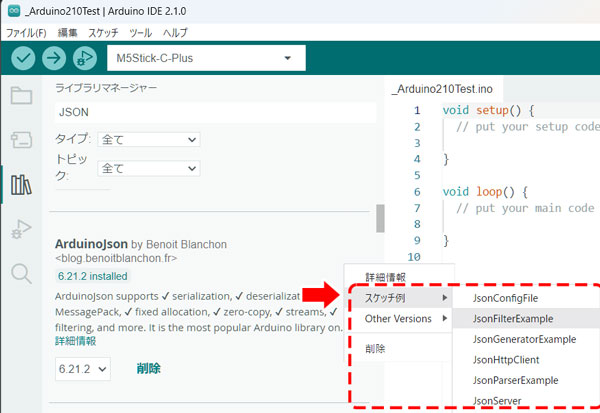Screen dimensions: 600x413
Task: Open the ツール menu
Action: coord(140,33)
